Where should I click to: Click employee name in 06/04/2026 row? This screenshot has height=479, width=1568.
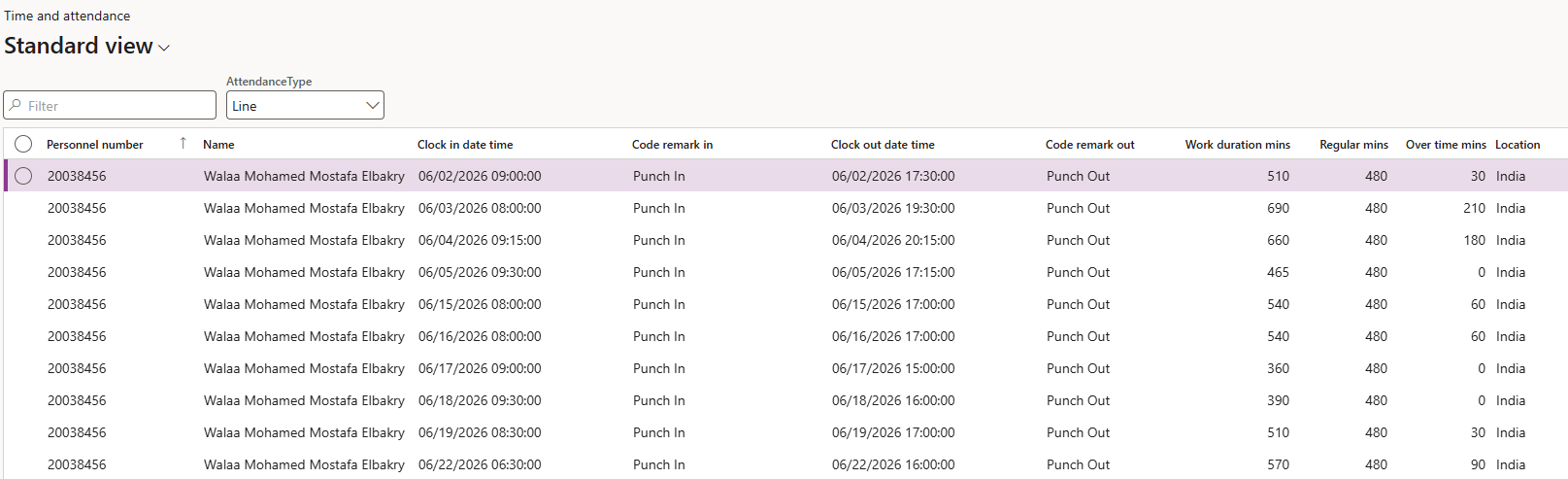click(304, 240)
